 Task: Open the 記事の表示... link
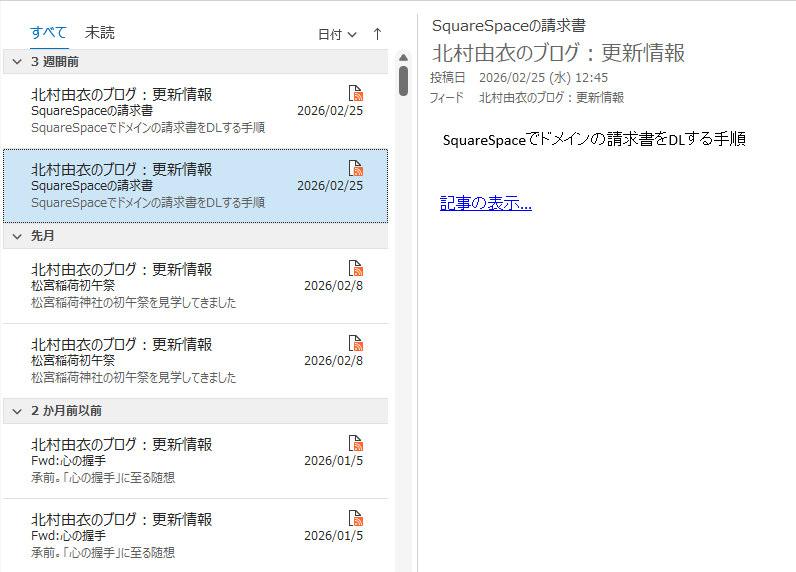(486, 203)
